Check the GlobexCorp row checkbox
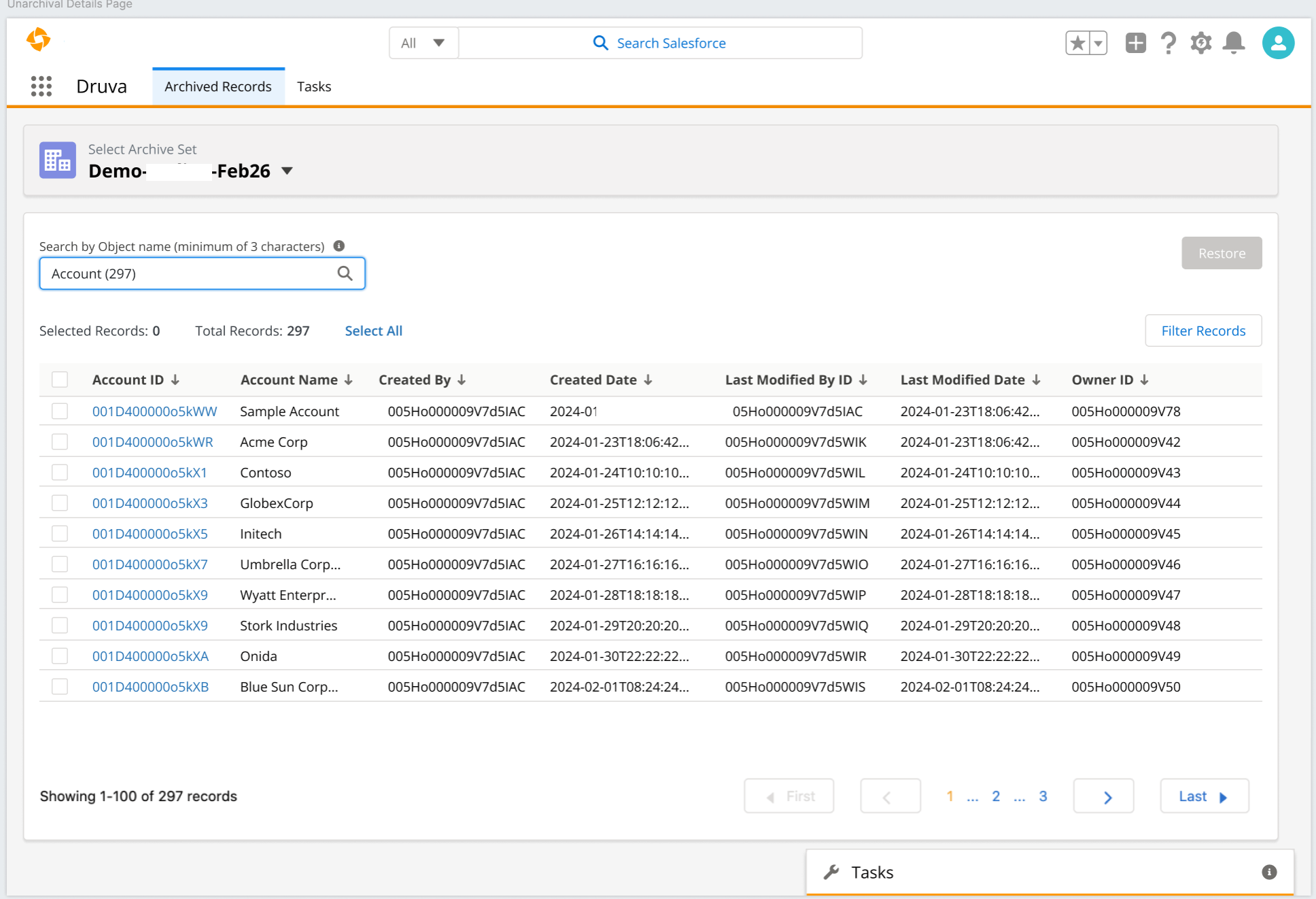The image size is (1316, 899). pos(60,503)
